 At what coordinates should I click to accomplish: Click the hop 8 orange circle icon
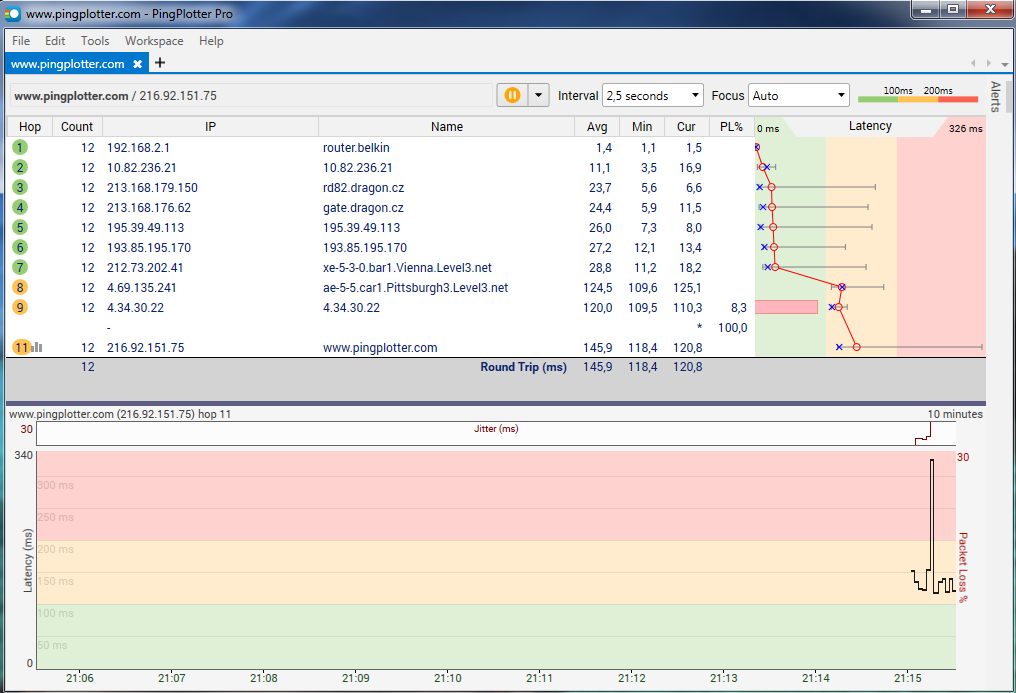pos(20,287)
